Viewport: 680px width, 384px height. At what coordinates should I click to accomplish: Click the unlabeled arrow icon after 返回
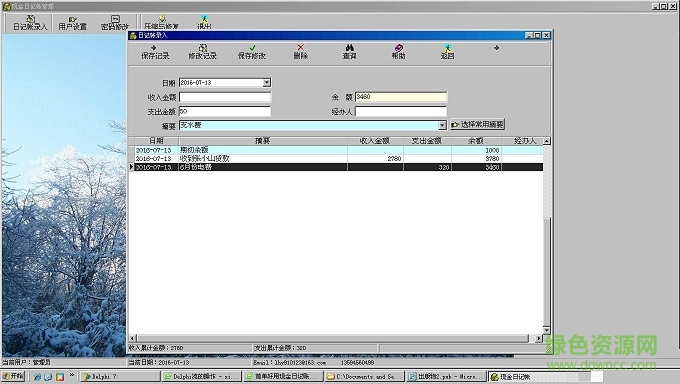(496, 48)
